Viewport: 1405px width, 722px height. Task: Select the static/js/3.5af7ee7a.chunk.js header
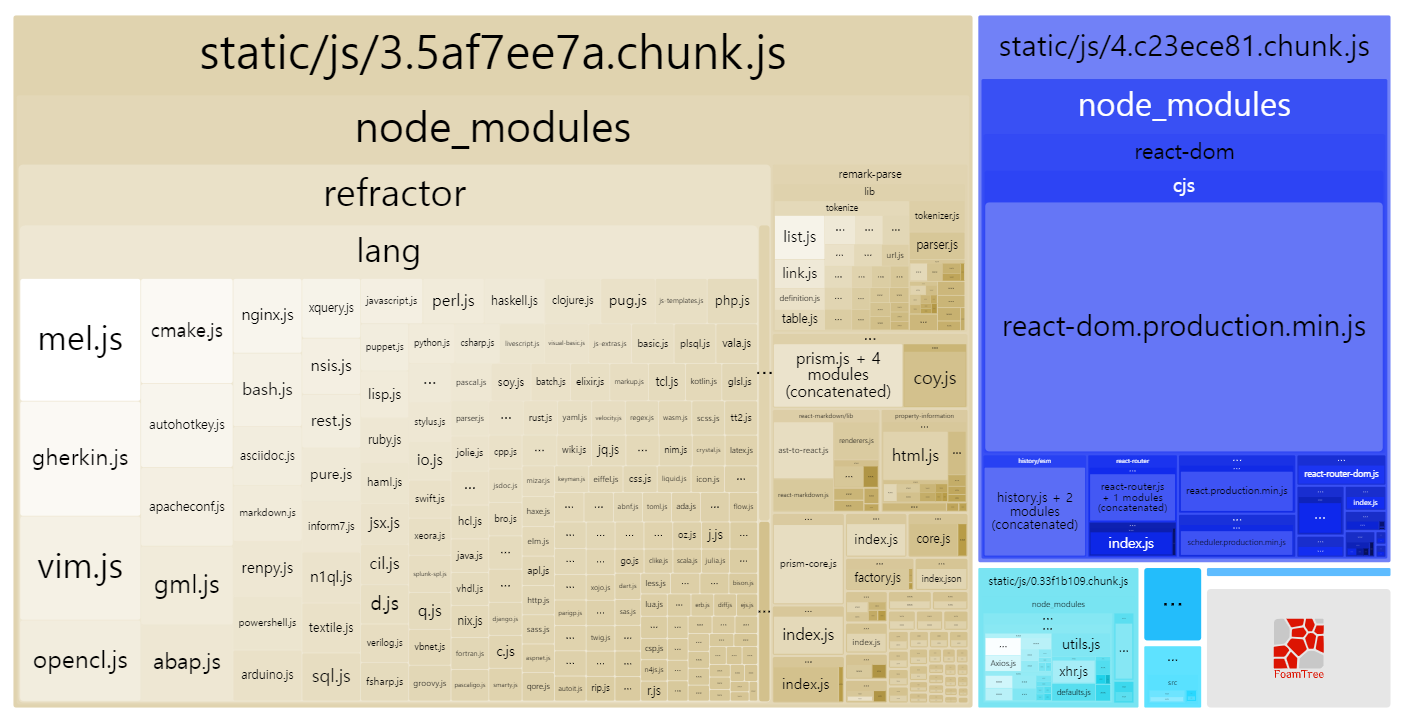tap(493, 54)
